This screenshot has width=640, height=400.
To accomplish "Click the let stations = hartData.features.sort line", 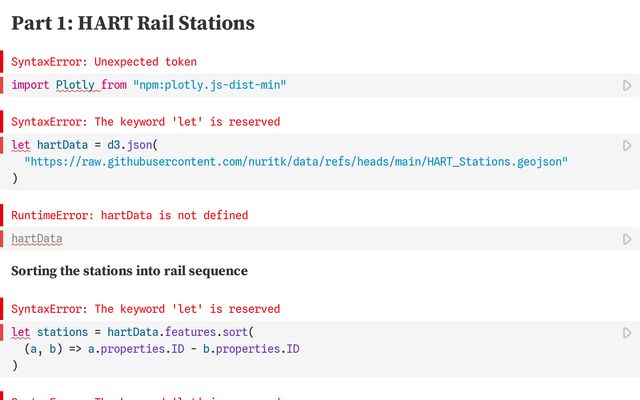I will pyautogui.click(x=133, y=332).
